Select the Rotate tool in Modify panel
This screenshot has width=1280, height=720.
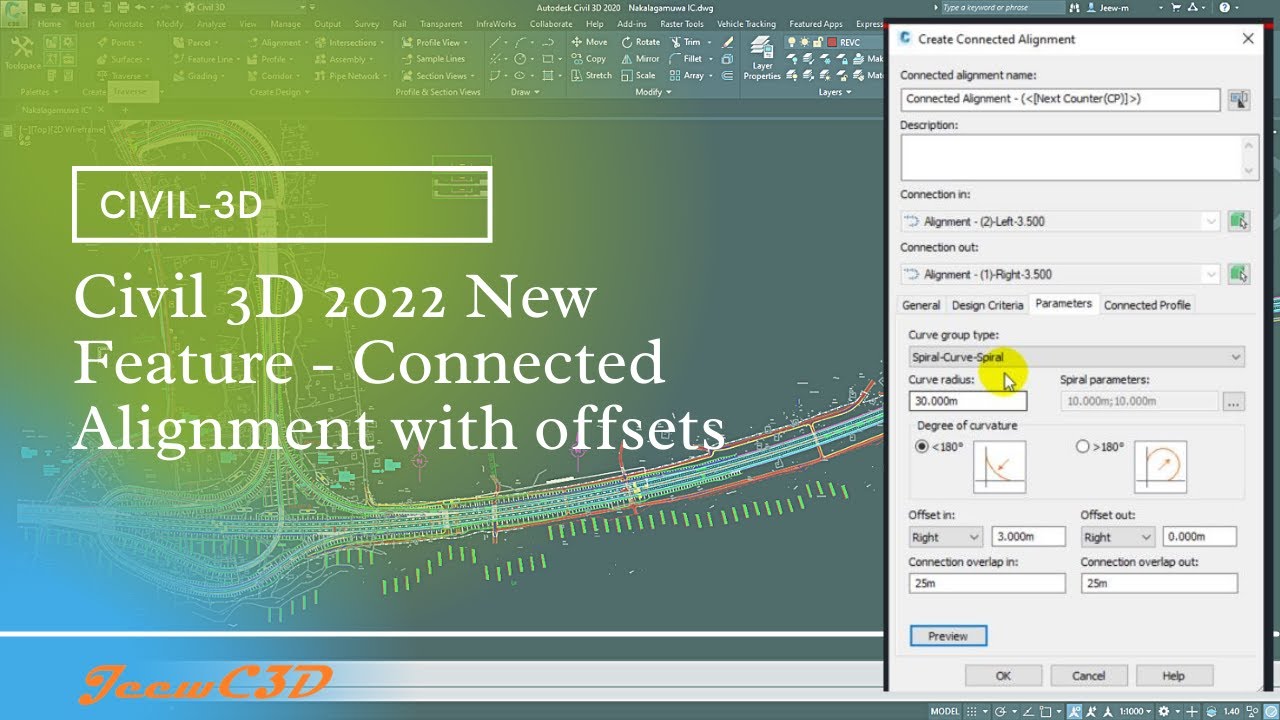click(x=641, y=42)
